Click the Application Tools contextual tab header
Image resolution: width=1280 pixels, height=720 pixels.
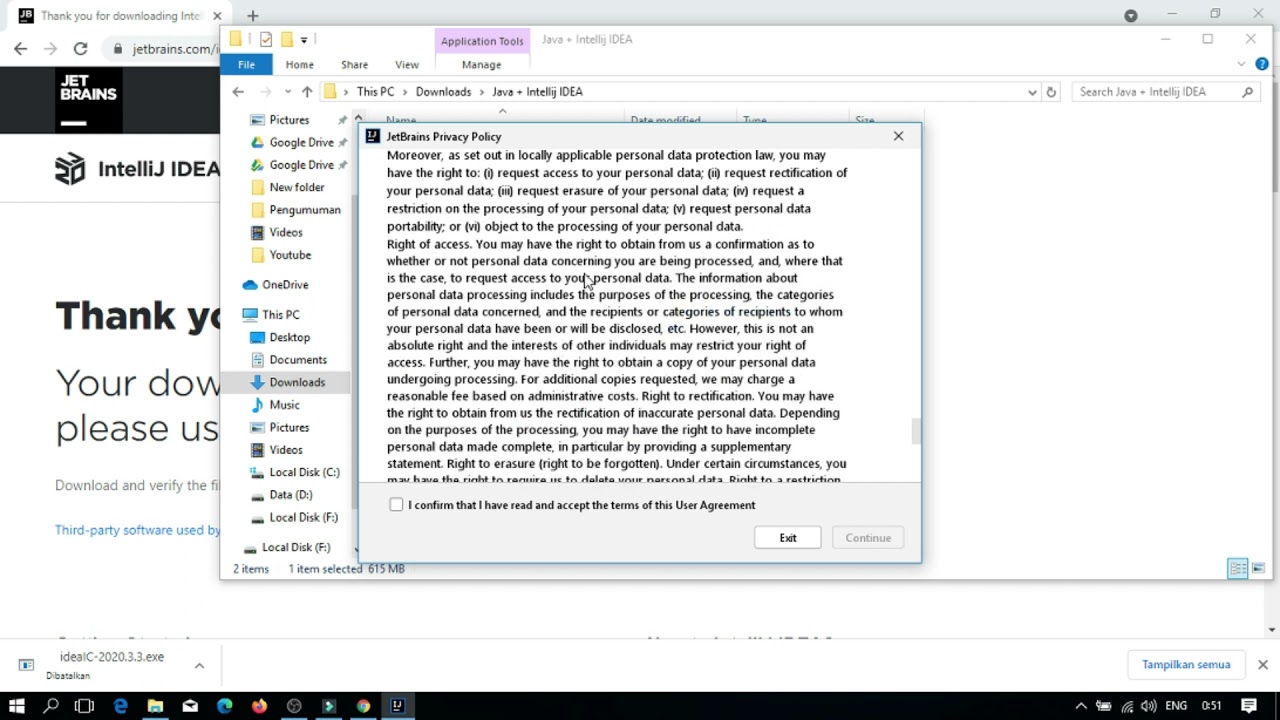(482, 41)
